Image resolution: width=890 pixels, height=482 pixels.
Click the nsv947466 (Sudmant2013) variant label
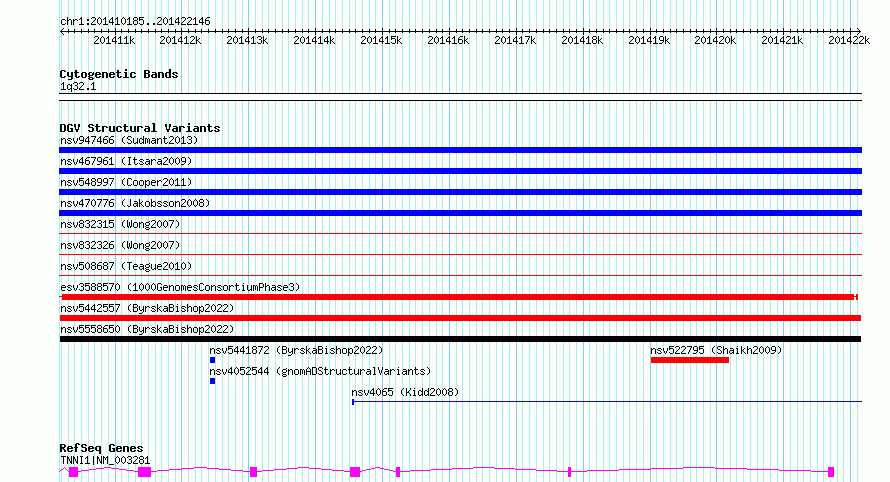(129, 140)
